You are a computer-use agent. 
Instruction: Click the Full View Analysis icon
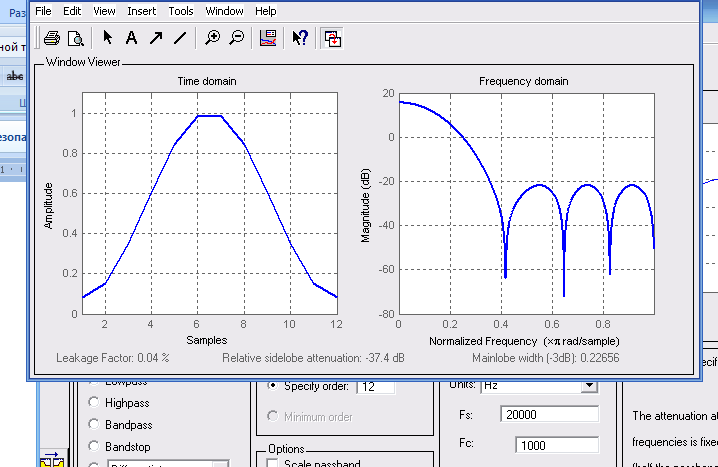(x=331, y=38)
